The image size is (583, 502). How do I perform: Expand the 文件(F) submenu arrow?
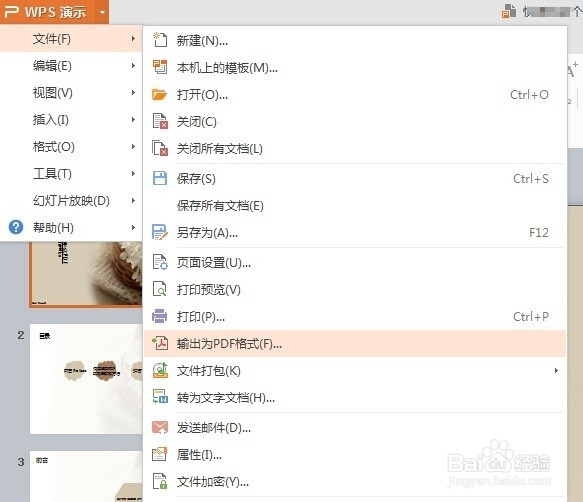[133, 38]
